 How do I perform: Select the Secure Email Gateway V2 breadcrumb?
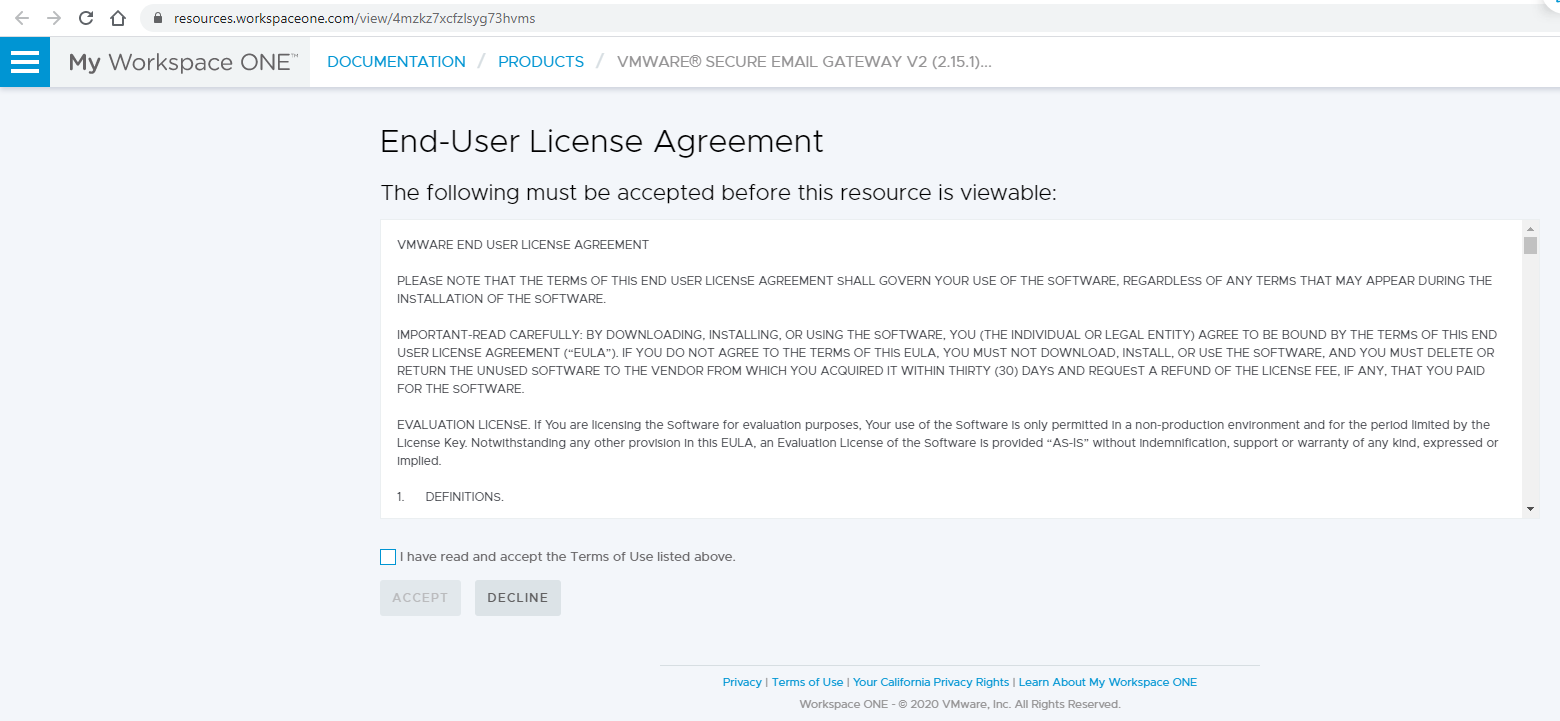coord(804,62)
